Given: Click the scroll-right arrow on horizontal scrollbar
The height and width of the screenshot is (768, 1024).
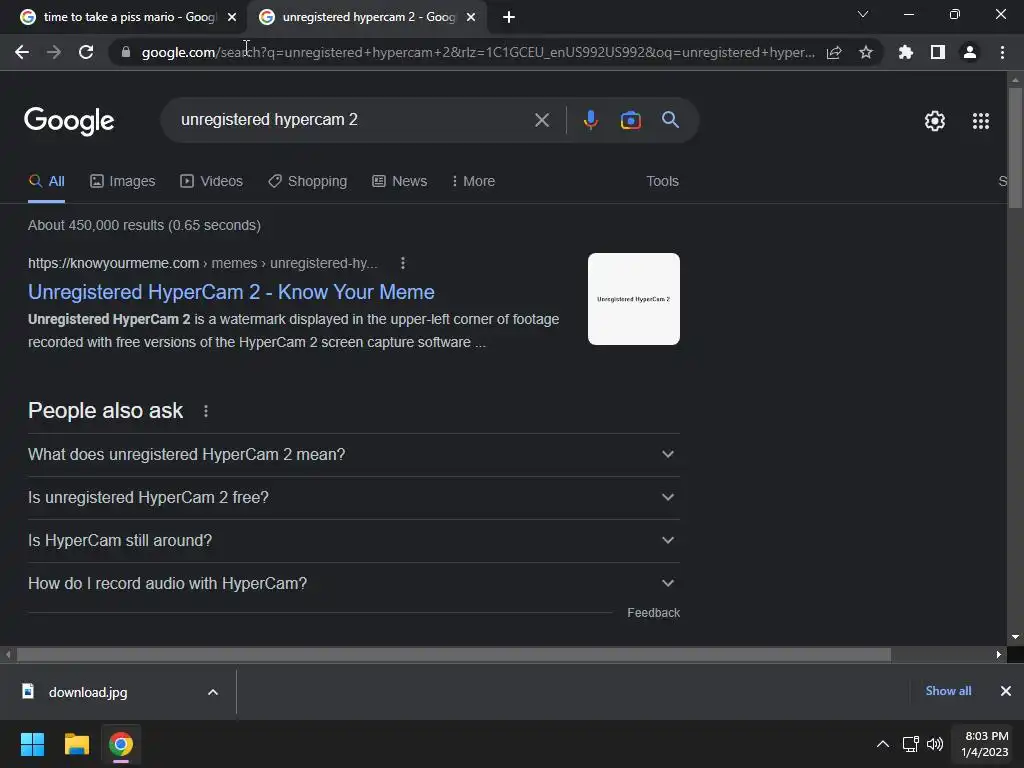Looking at the screenshot, I should (x=999, y=654).
